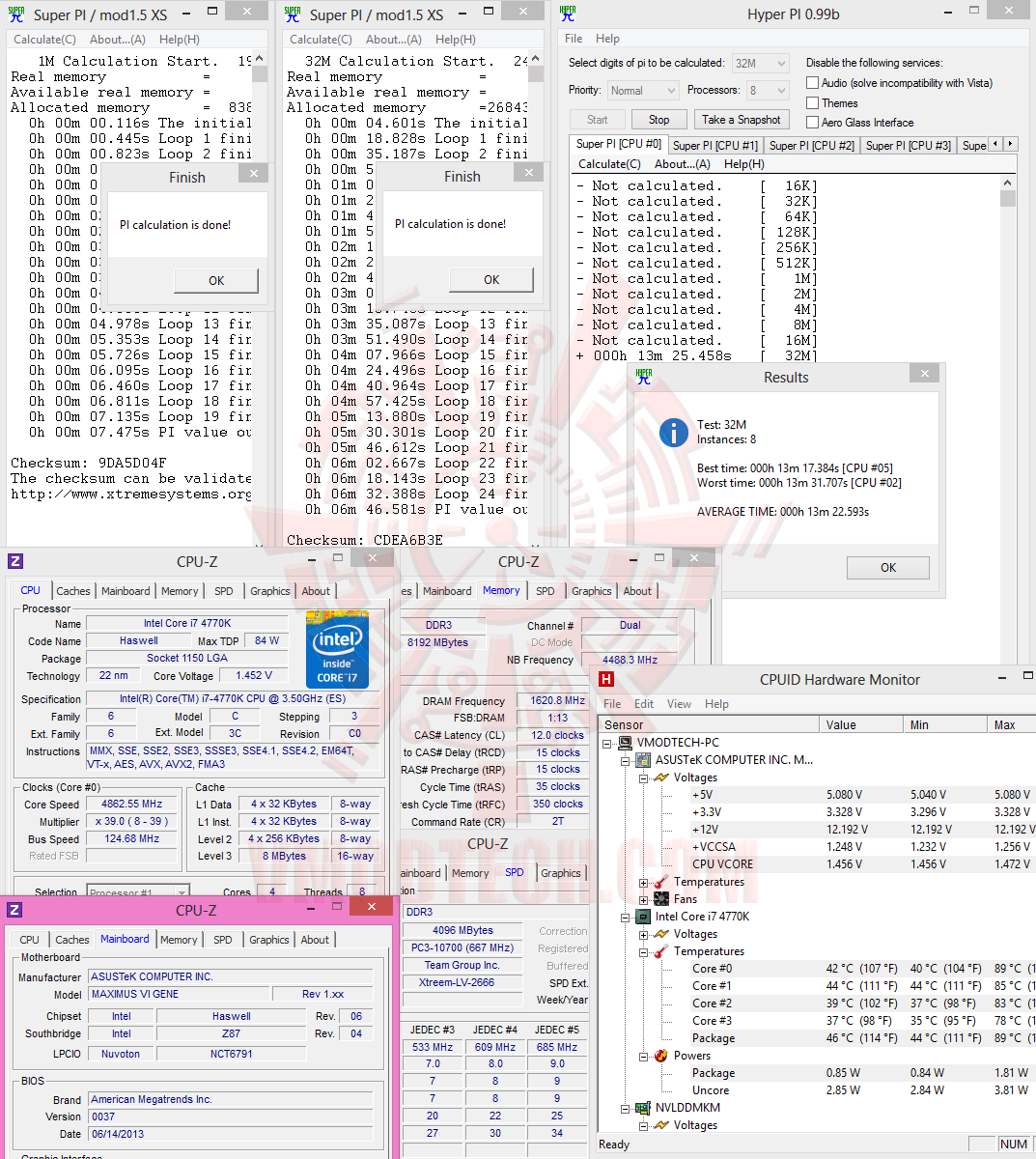Select the VMODTECH-PC computer icon

626,743
